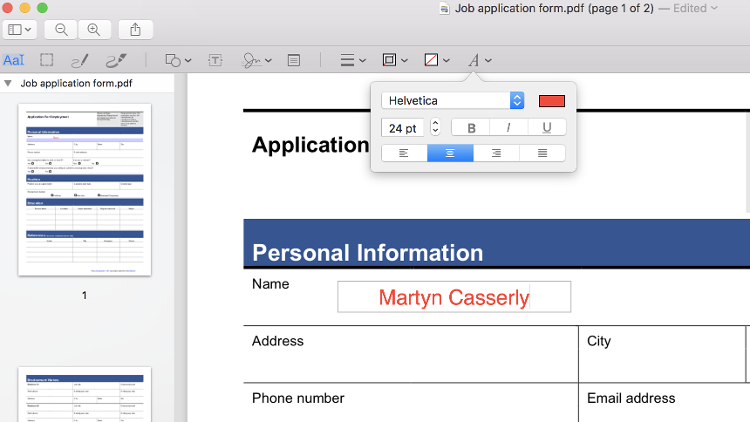Justify the text alignment
The width and height of the screenshot is (750, 422).
point(542,153)
